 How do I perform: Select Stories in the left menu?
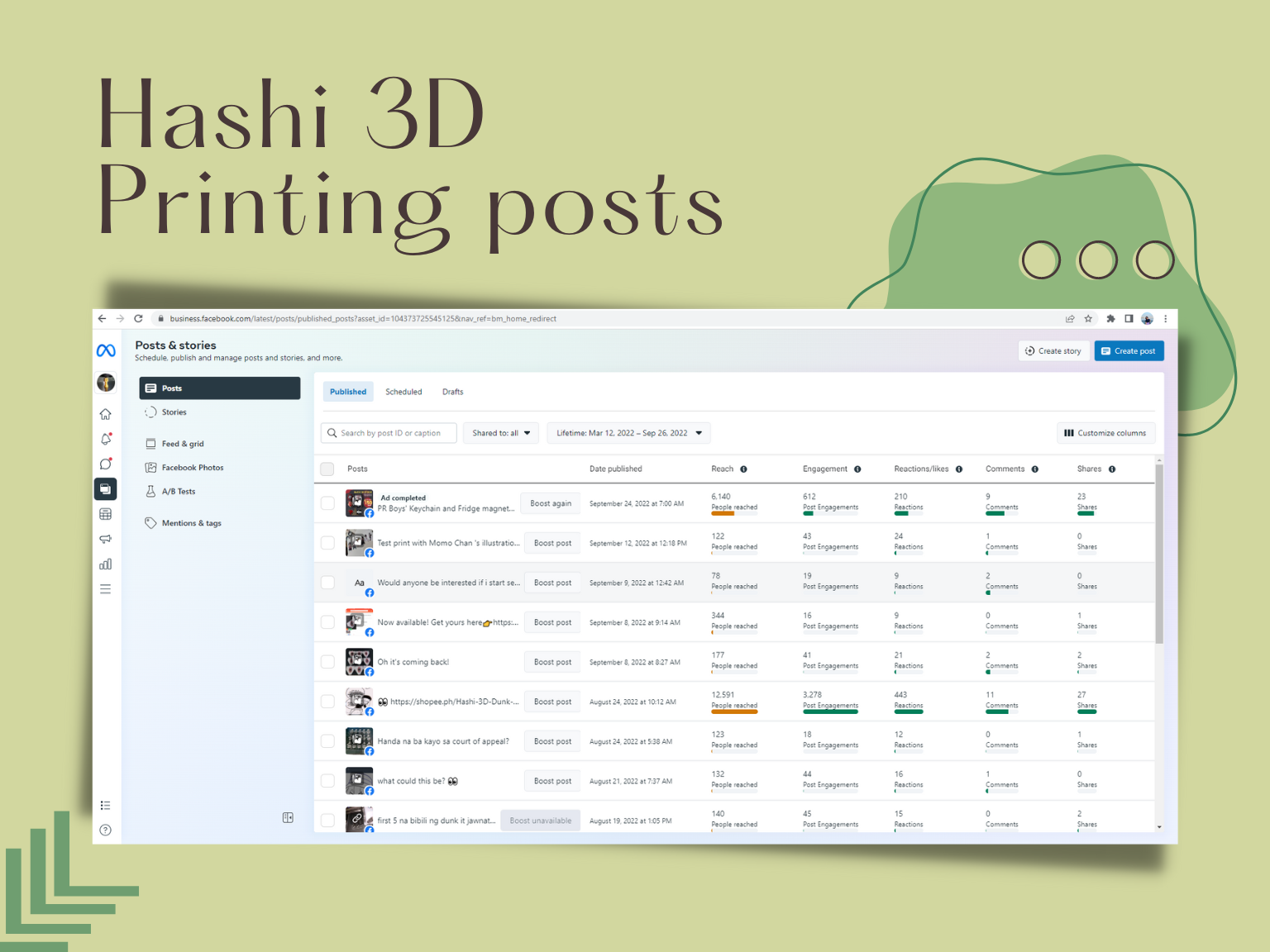click(220, 412)
